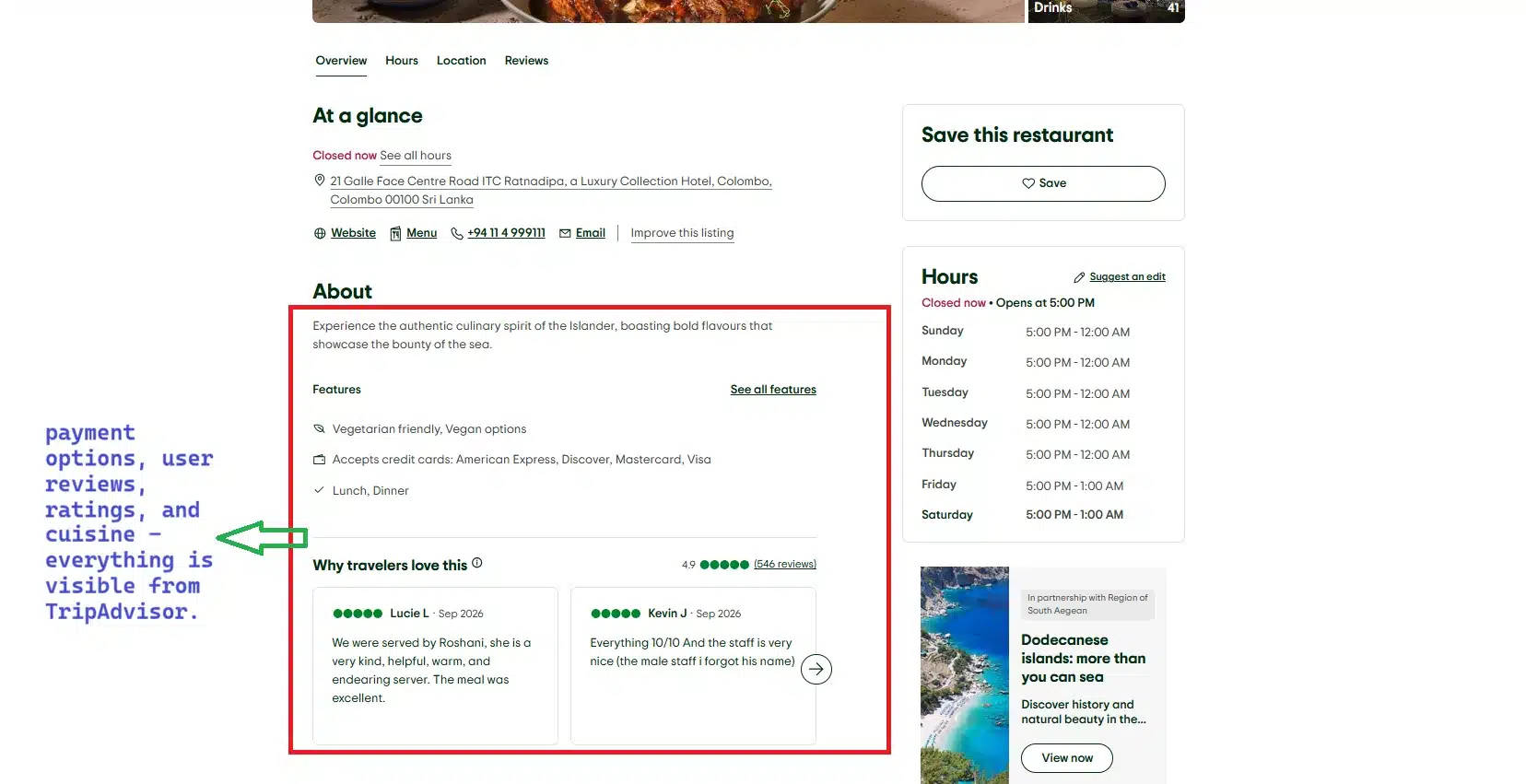Click the envelope icon next to Email
Screen dimensions: 1526x784
point(565,233)
